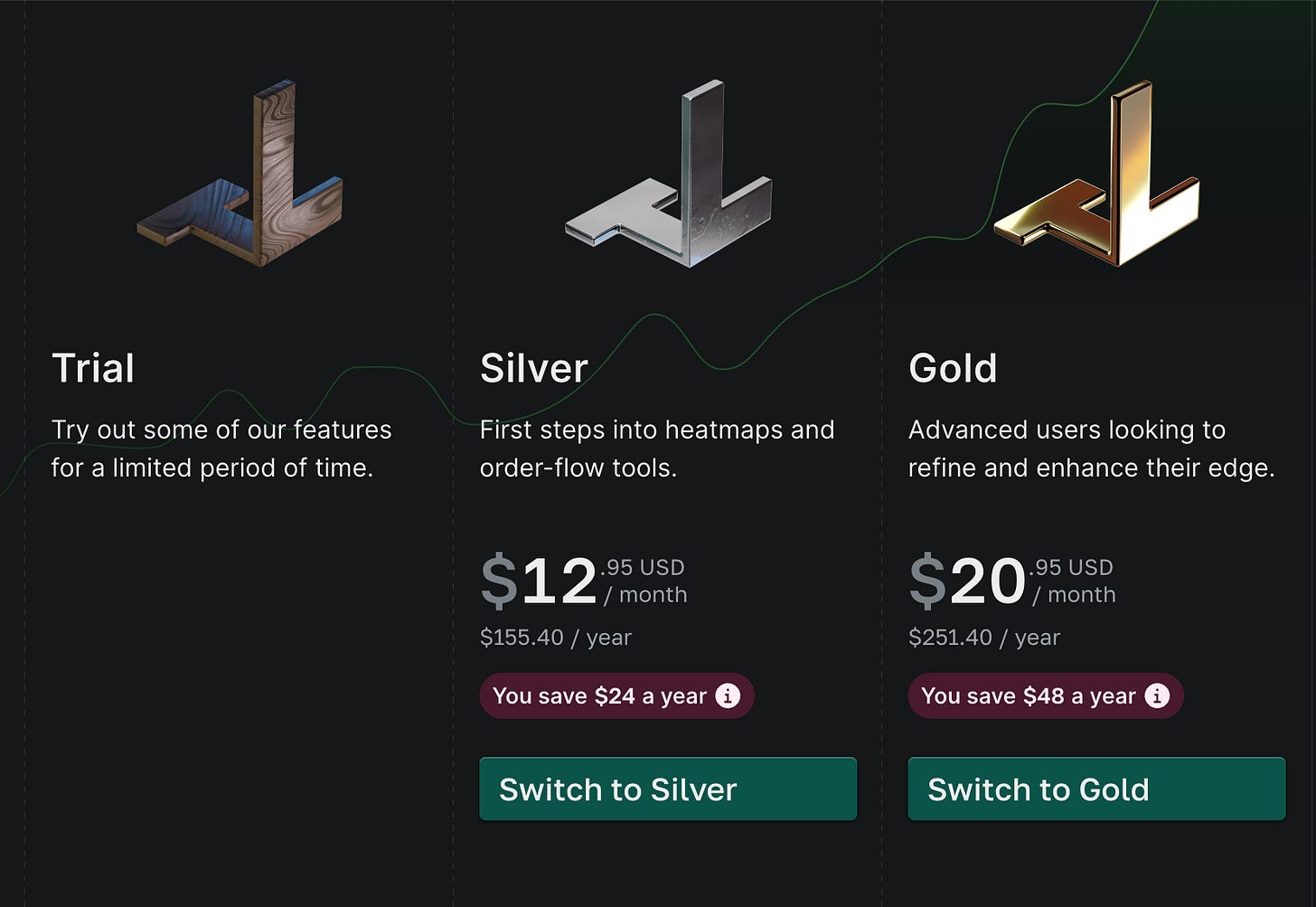Click the wooden Trial plan logo icon
The width and height of the screenshot is (1316, 907).
pos(240,176)
